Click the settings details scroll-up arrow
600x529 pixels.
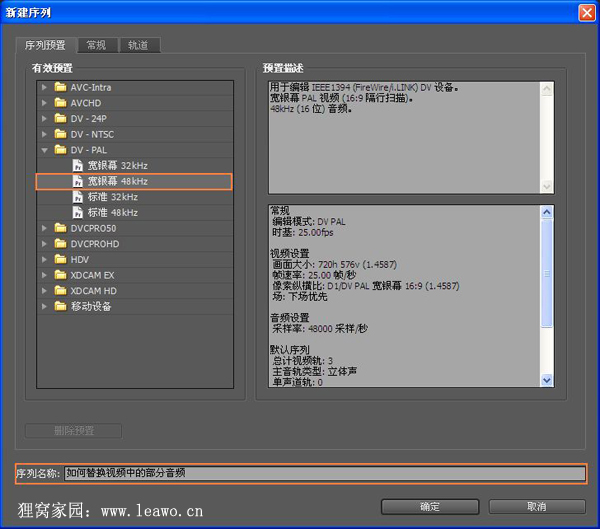(547, 212)
